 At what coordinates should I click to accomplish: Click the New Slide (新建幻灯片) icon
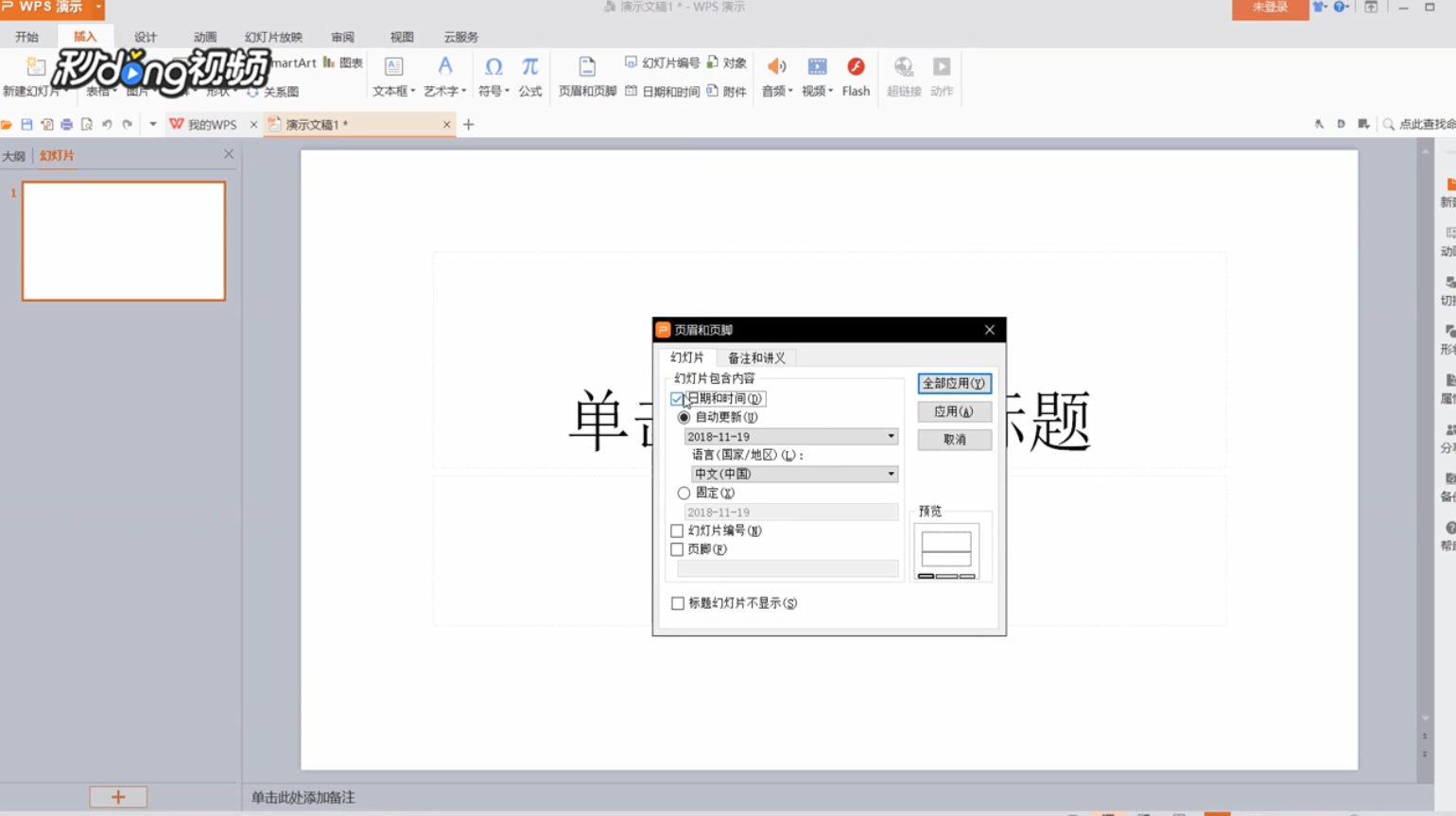36,67
